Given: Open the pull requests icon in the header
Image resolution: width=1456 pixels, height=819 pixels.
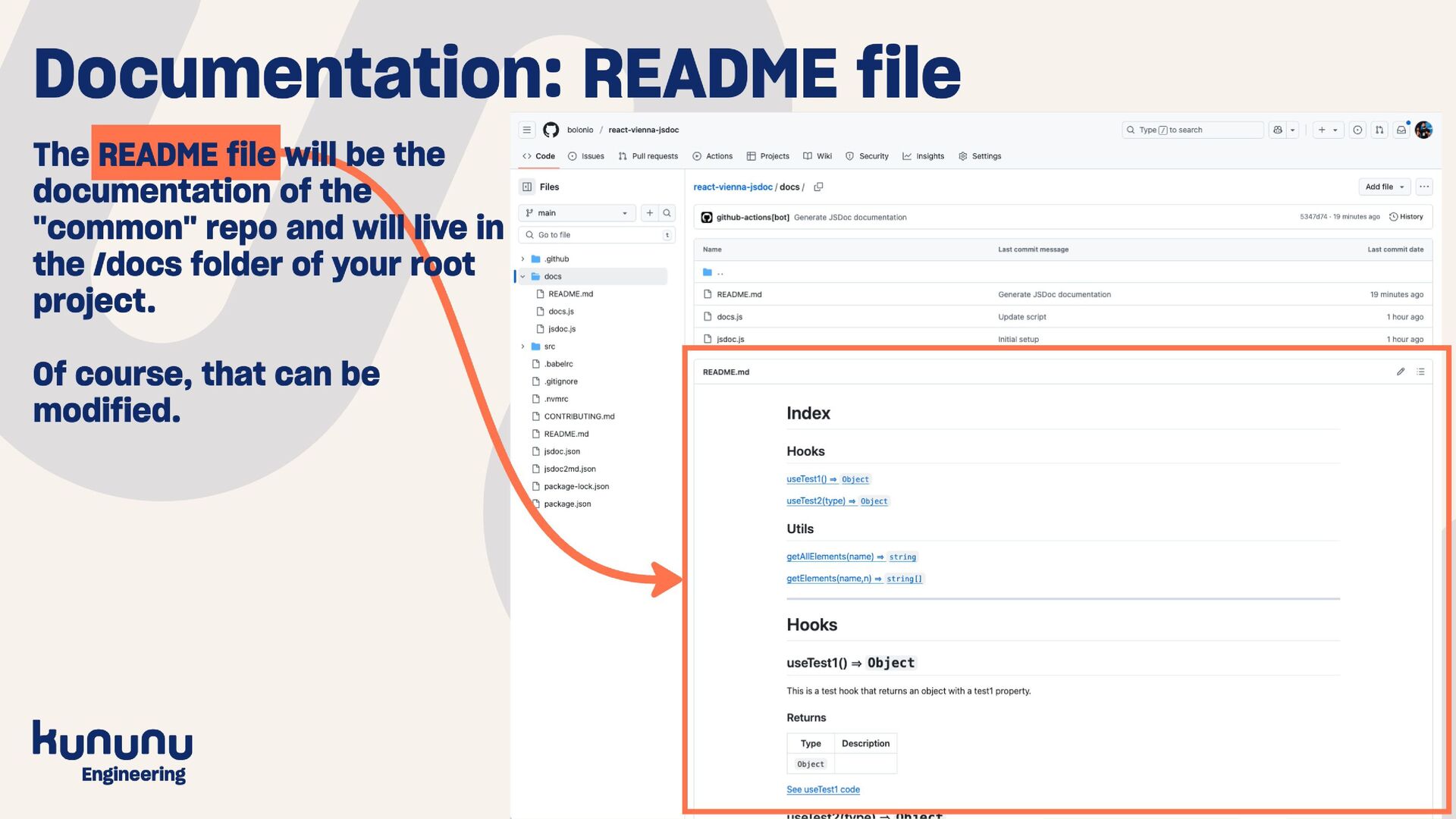Looking at the screenshot, I should [x=1379, y=130].
